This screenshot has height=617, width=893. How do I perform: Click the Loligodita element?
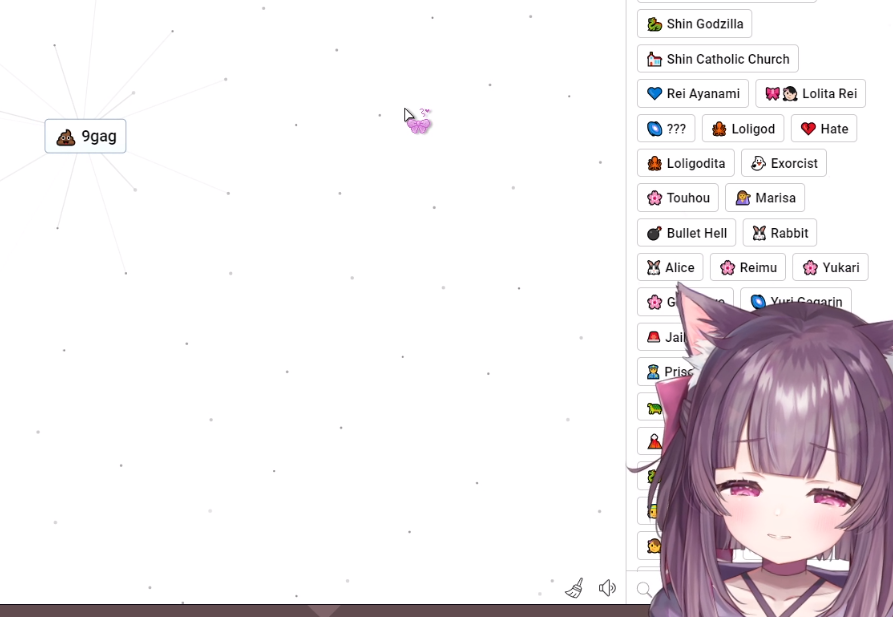686,164
